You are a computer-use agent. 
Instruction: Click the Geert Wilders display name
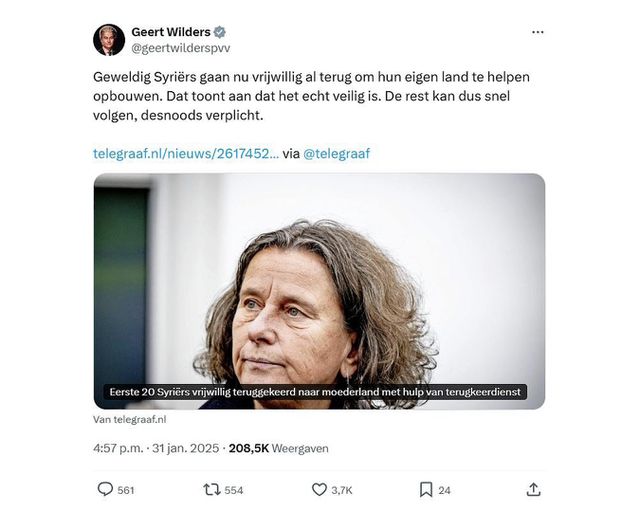coord(171,32)
